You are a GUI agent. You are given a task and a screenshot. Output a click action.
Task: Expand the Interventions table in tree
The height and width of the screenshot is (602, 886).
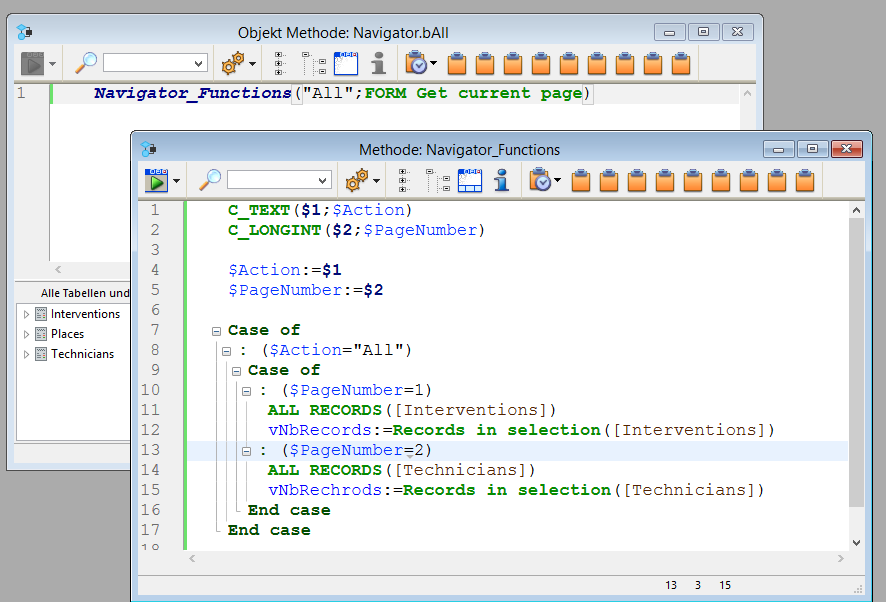(x=27, y=314)
